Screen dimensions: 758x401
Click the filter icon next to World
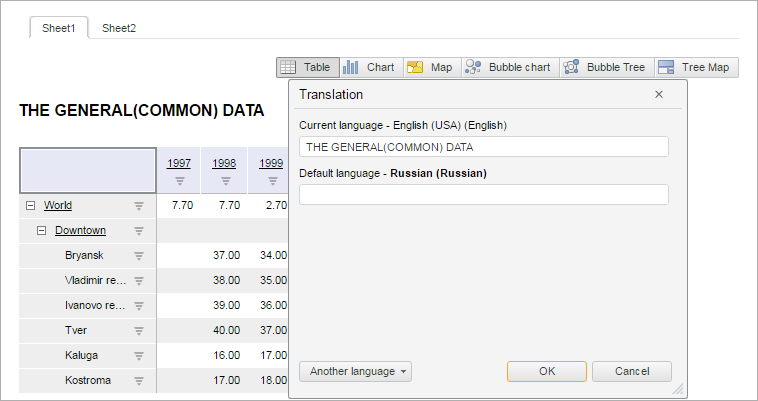(140, 206)
